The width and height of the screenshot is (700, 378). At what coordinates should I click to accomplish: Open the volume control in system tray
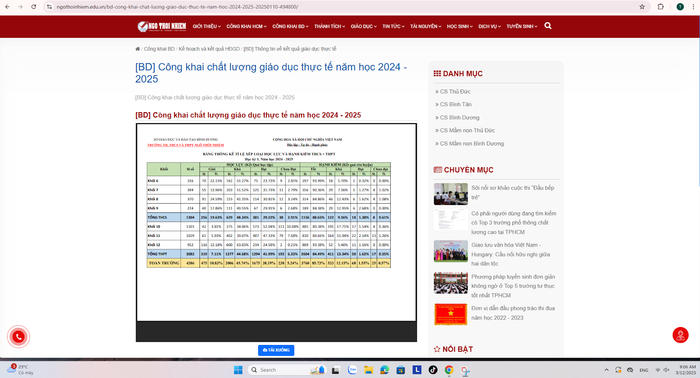click(667, 370)
